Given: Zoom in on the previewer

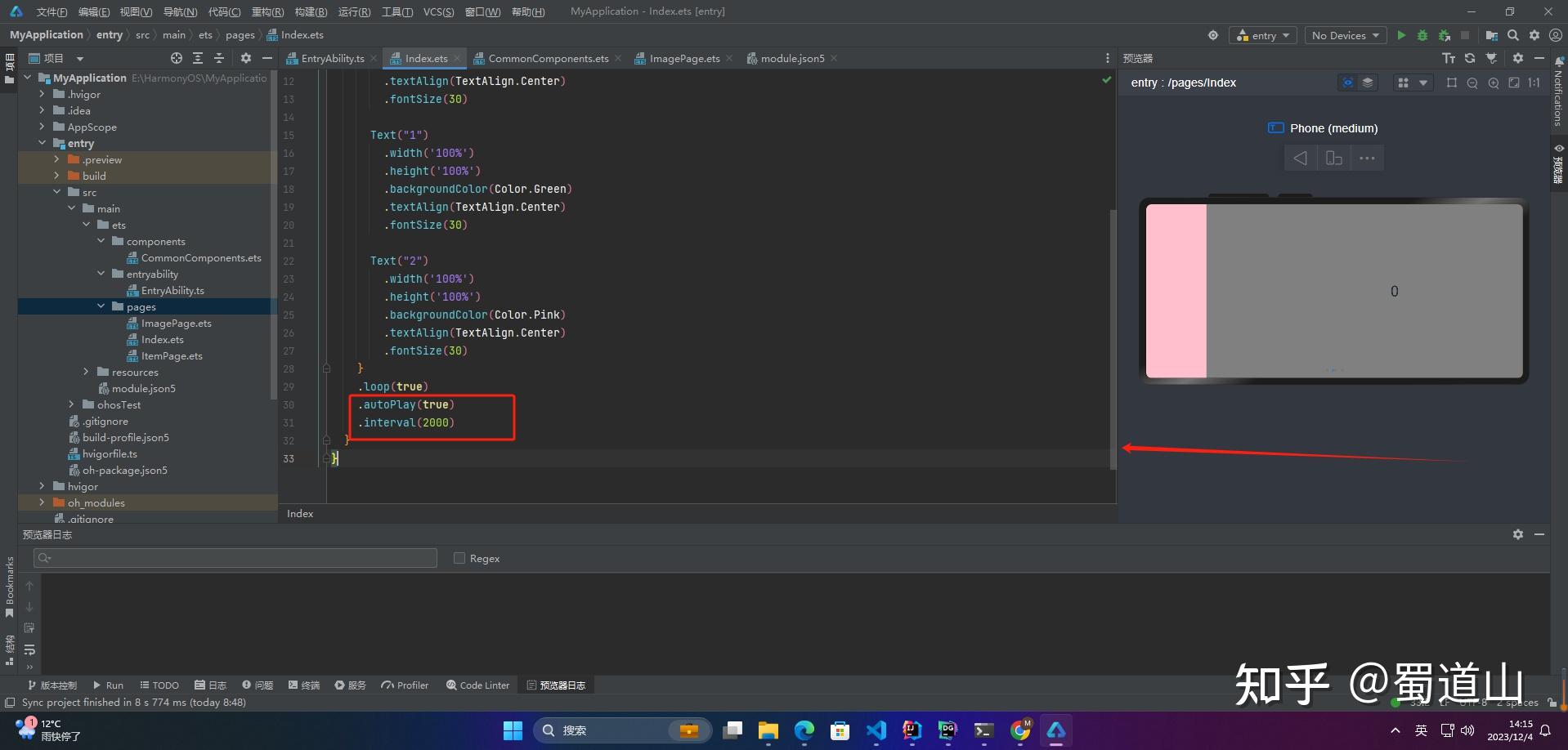Looking at the screenshot, I should [x=1494, y=83].
